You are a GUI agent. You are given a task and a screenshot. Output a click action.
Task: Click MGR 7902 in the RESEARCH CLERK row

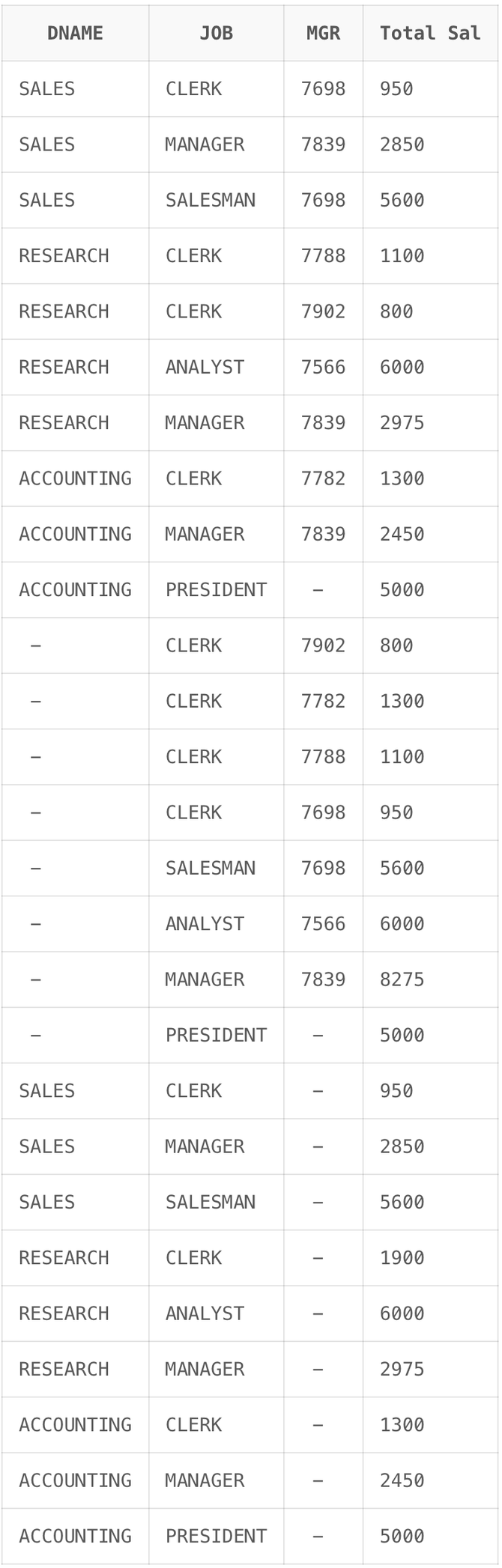pyautogui.click(x=323, y=312)
